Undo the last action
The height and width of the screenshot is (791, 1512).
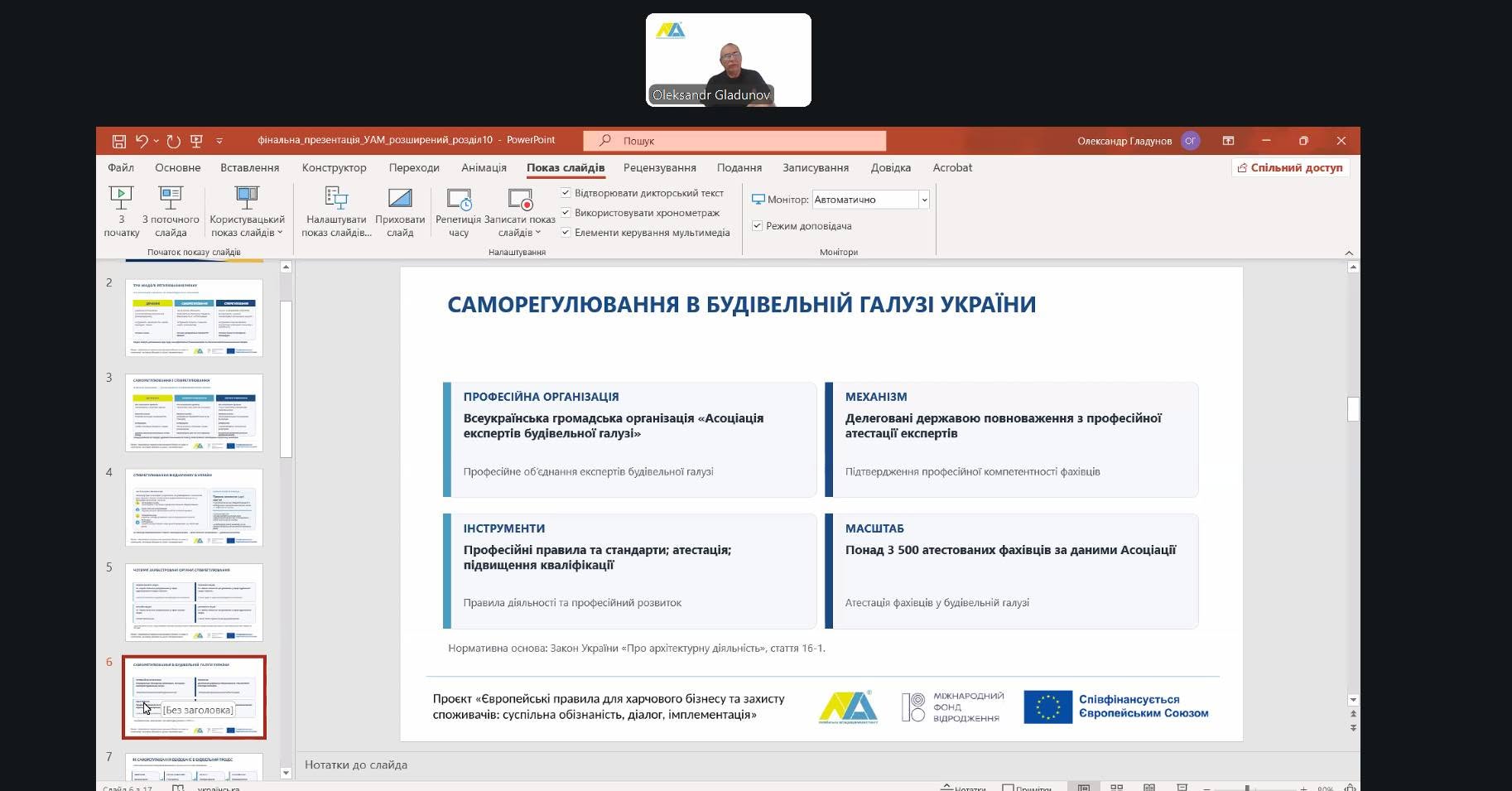tap(142, 141)
